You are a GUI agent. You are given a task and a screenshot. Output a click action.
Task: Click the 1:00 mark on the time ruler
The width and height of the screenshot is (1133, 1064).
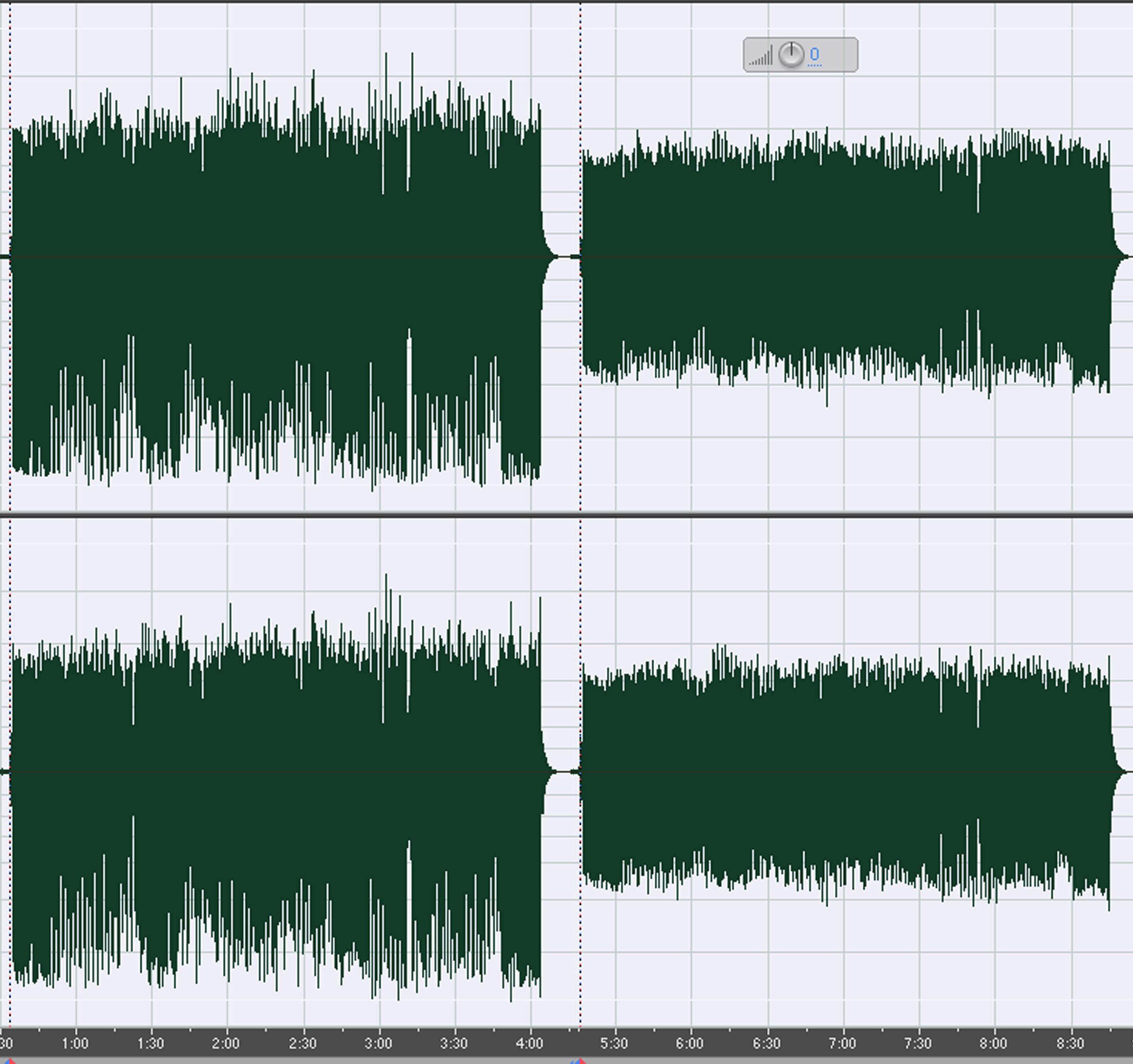point(75,1044)
